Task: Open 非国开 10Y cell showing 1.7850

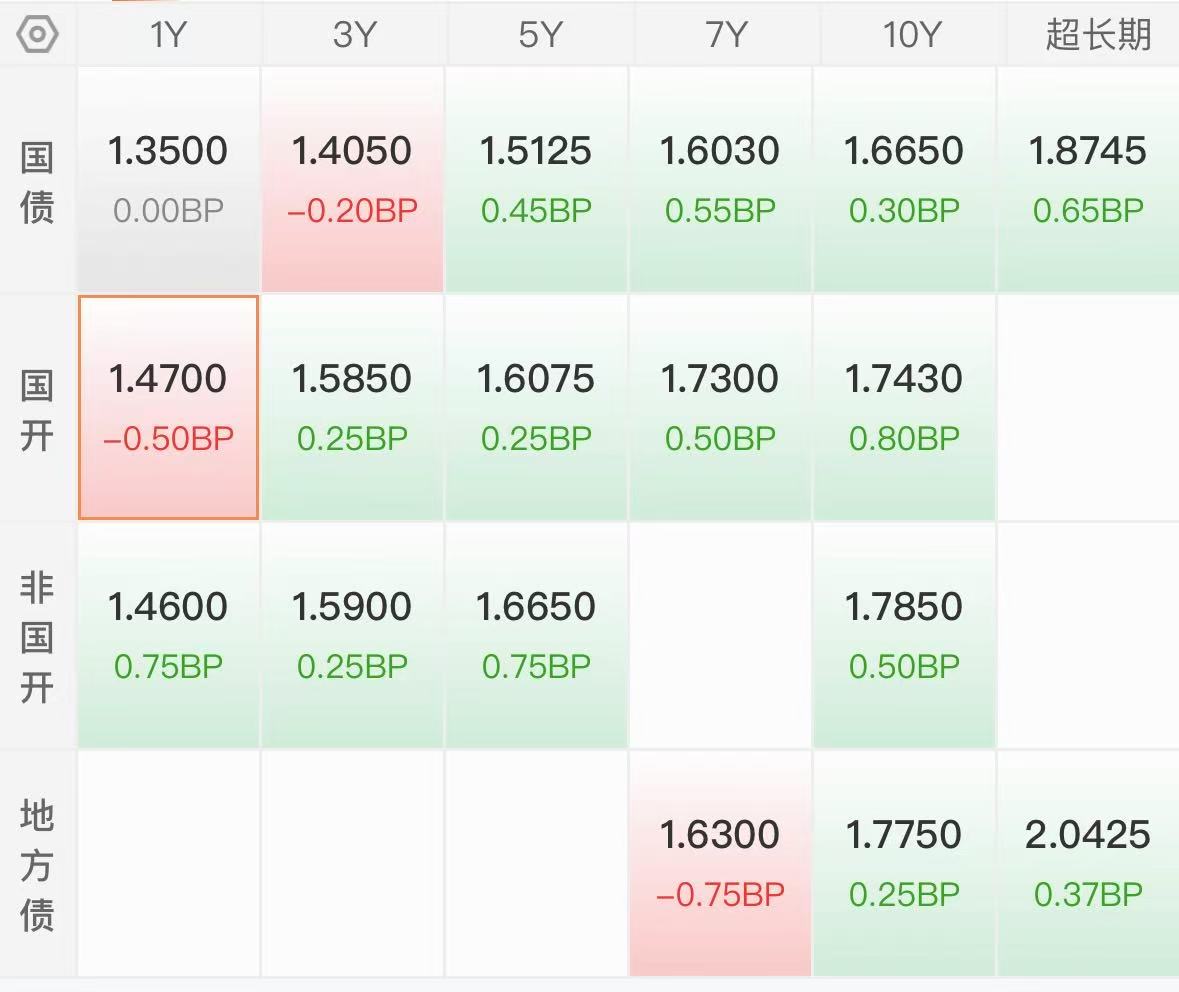Action: (x=904, y=636)
